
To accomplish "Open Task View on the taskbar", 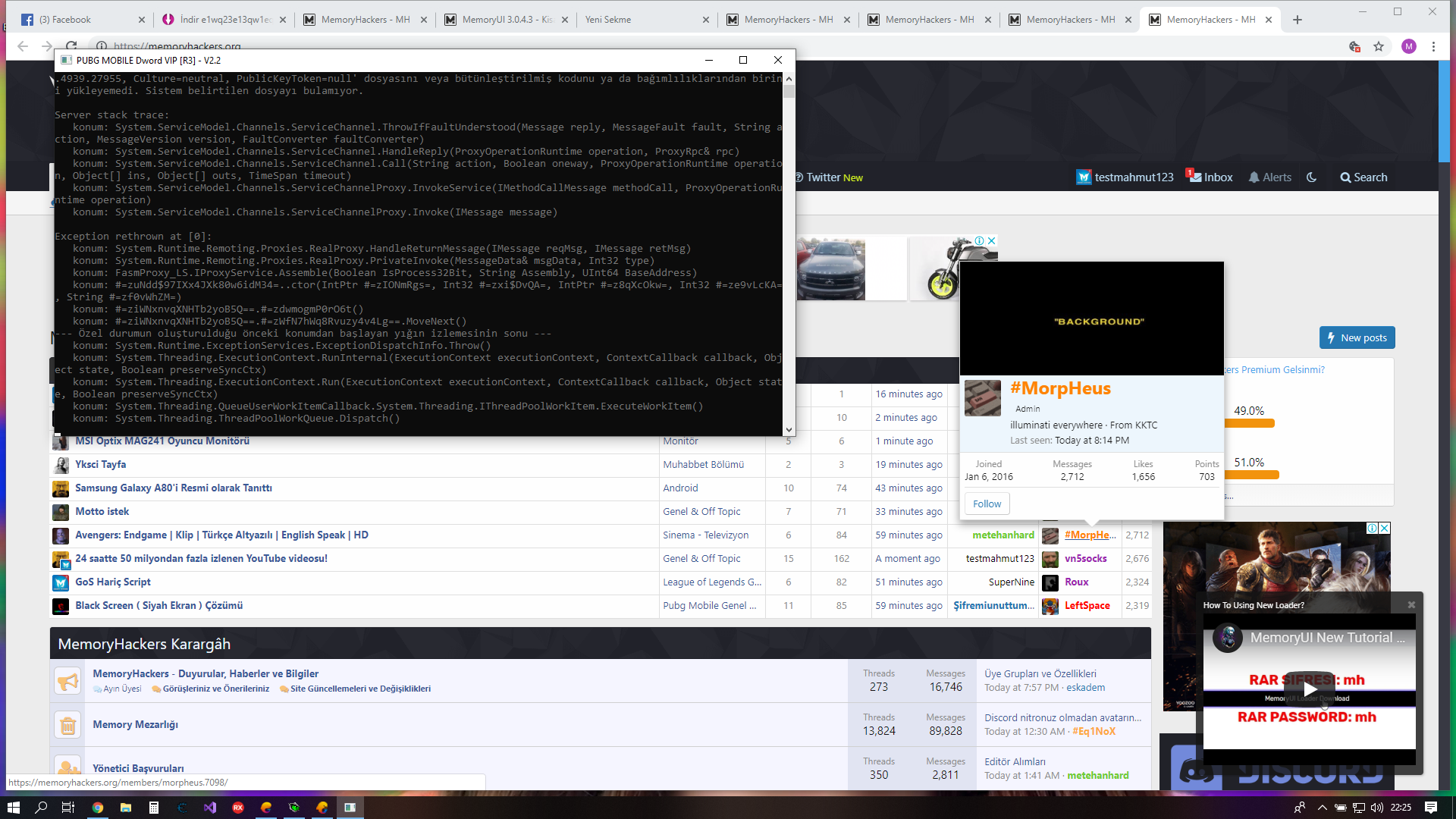I will click(x=67, y=808).
